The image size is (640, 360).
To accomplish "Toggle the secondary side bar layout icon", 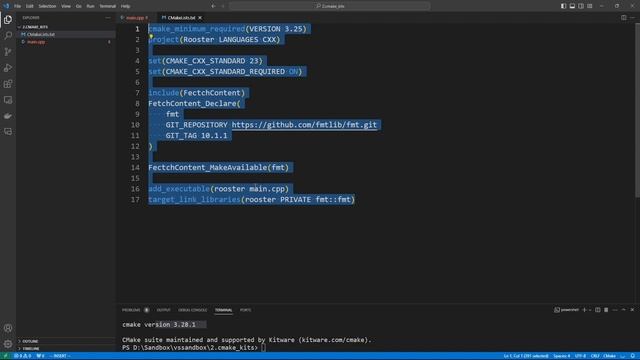I will coord(581,6).
